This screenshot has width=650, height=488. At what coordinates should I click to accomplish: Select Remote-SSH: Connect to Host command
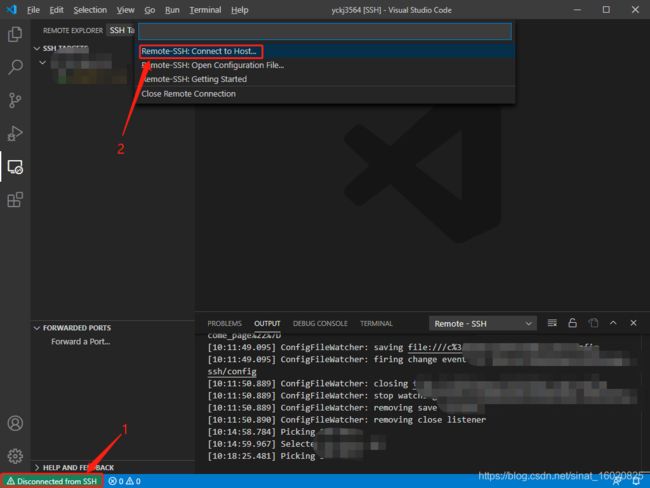[327, 51]
